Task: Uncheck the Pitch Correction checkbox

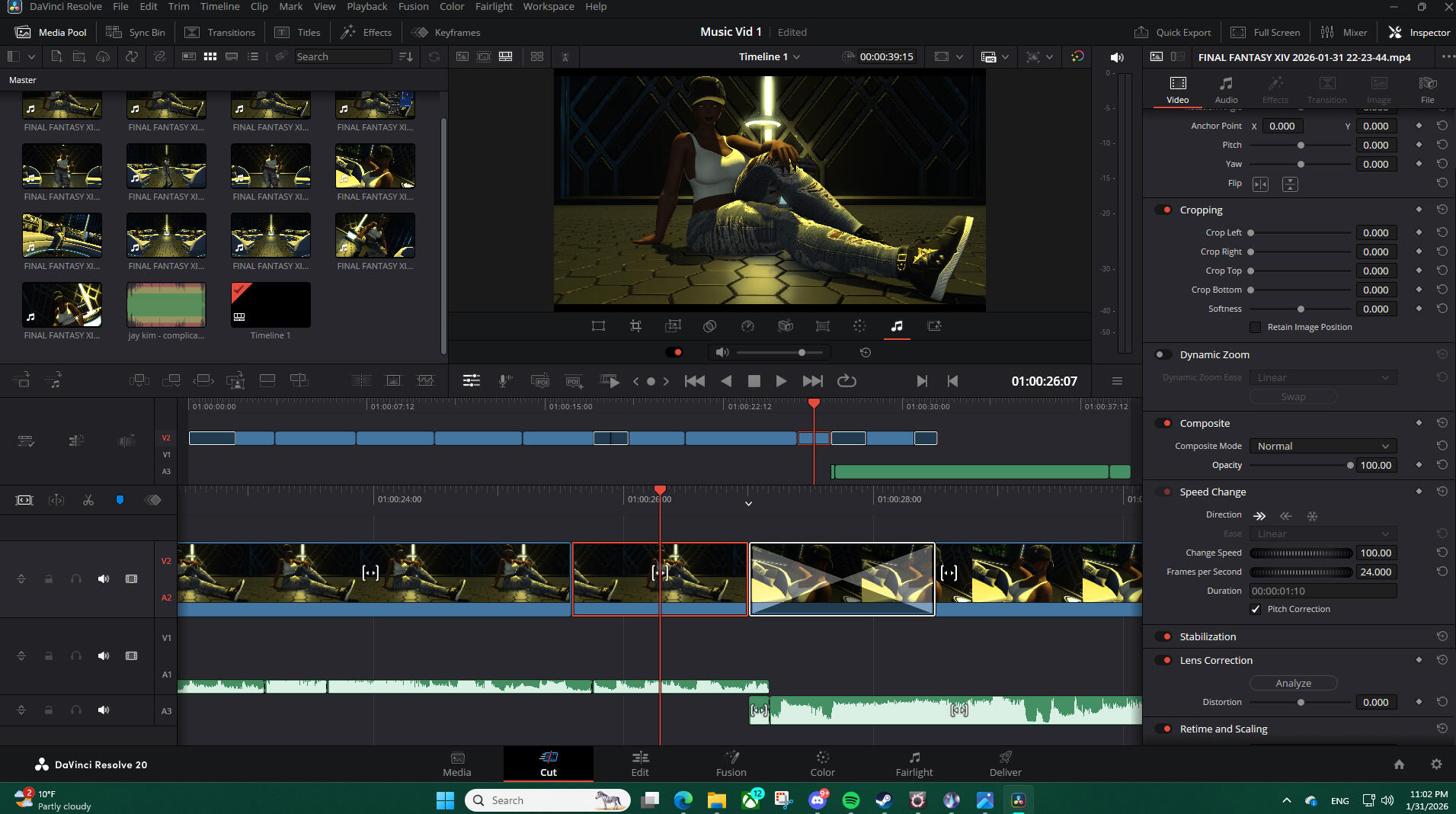Action: coord(1255,609)
